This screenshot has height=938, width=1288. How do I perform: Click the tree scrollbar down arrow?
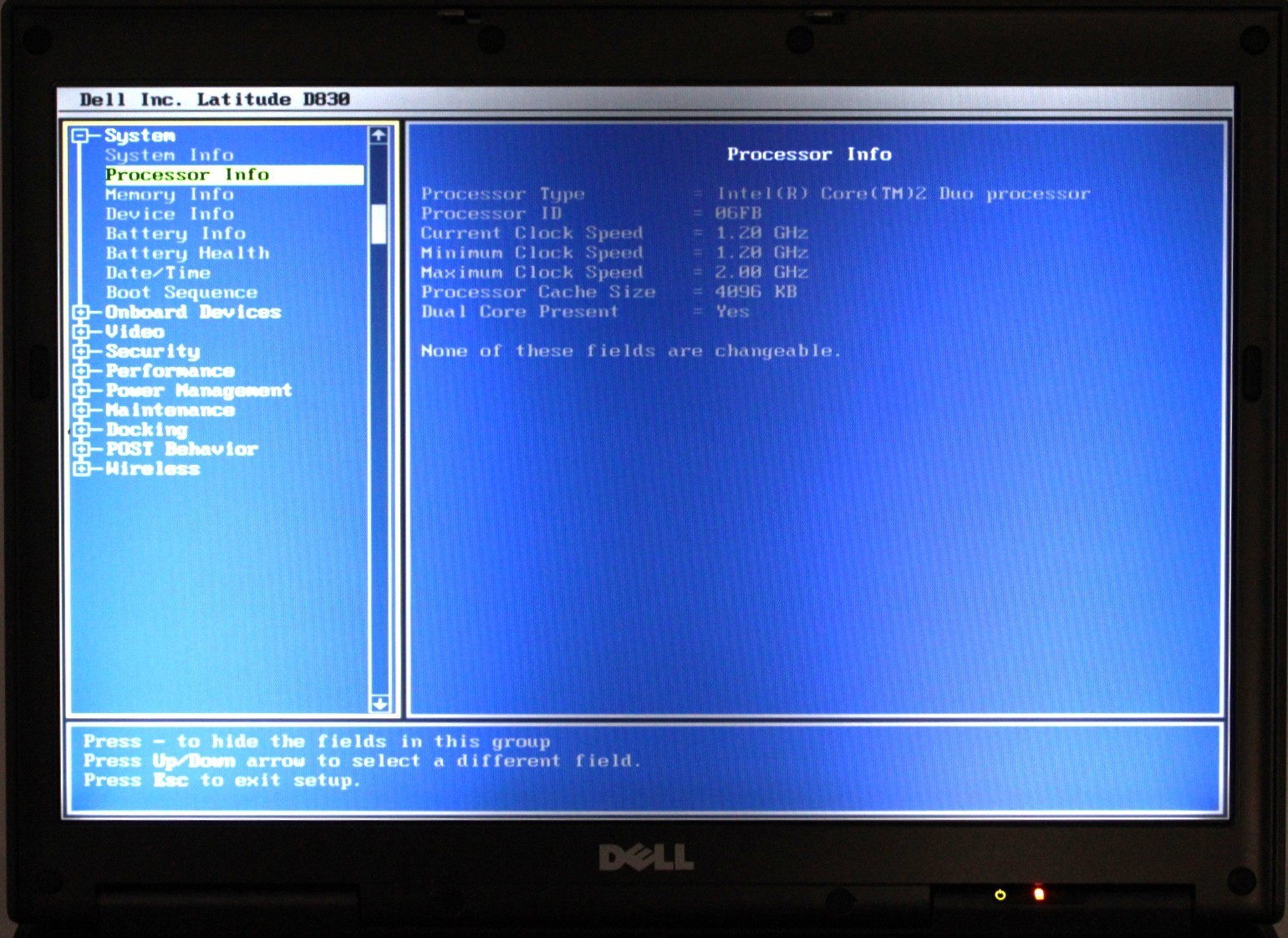click(379, 703)
